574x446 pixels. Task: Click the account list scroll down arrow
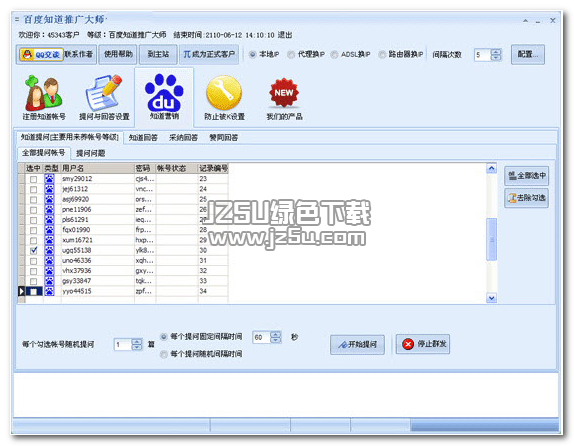click(x=491, y=298)
